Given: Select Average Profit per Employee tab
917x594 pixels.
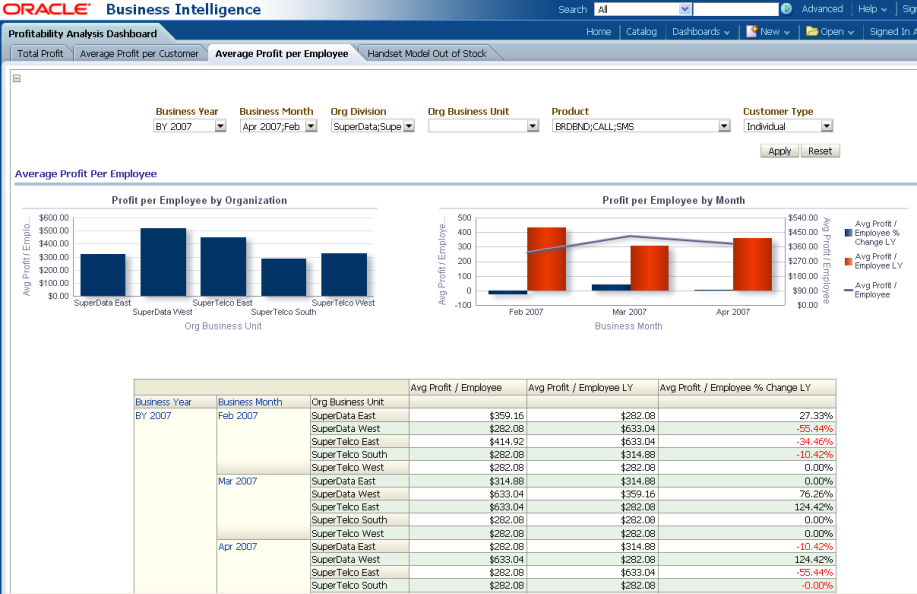Looking at the screenshot, I should [281, 53].
